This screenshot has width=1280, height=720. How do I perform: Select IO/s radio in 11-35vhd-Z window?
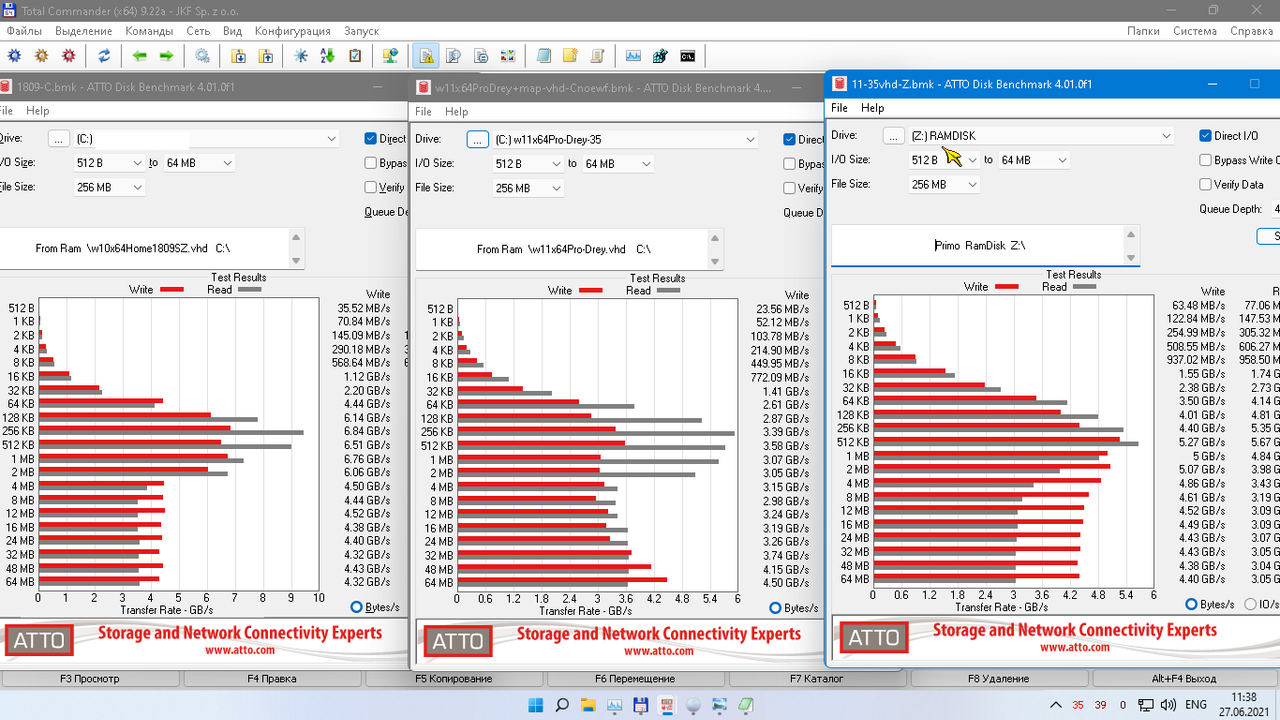(x=1249, y=604)
